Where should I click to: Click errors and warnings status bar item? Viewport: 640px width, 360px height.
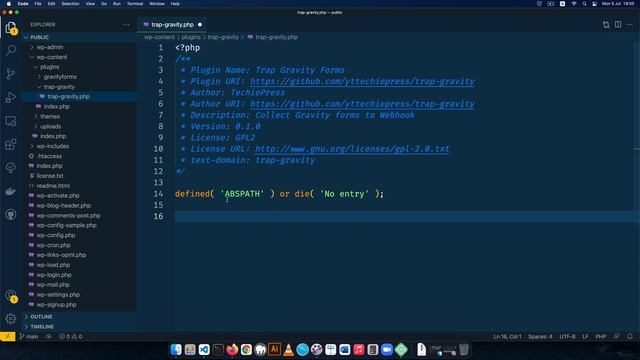(71, 337)
